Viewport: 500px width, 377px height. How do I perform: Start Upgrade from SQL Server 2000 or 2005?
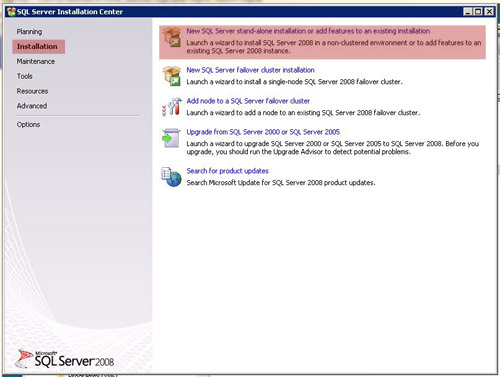coord(263,132)
